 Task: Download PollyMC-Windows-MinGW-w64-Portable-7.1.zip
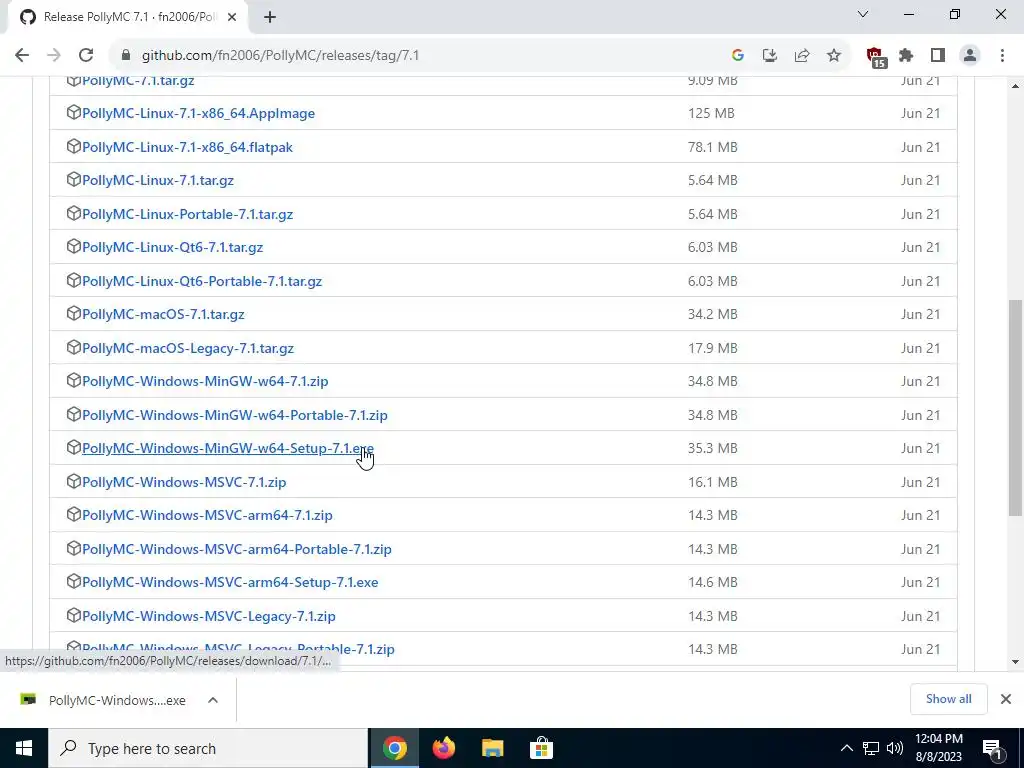tap(235, 415)
